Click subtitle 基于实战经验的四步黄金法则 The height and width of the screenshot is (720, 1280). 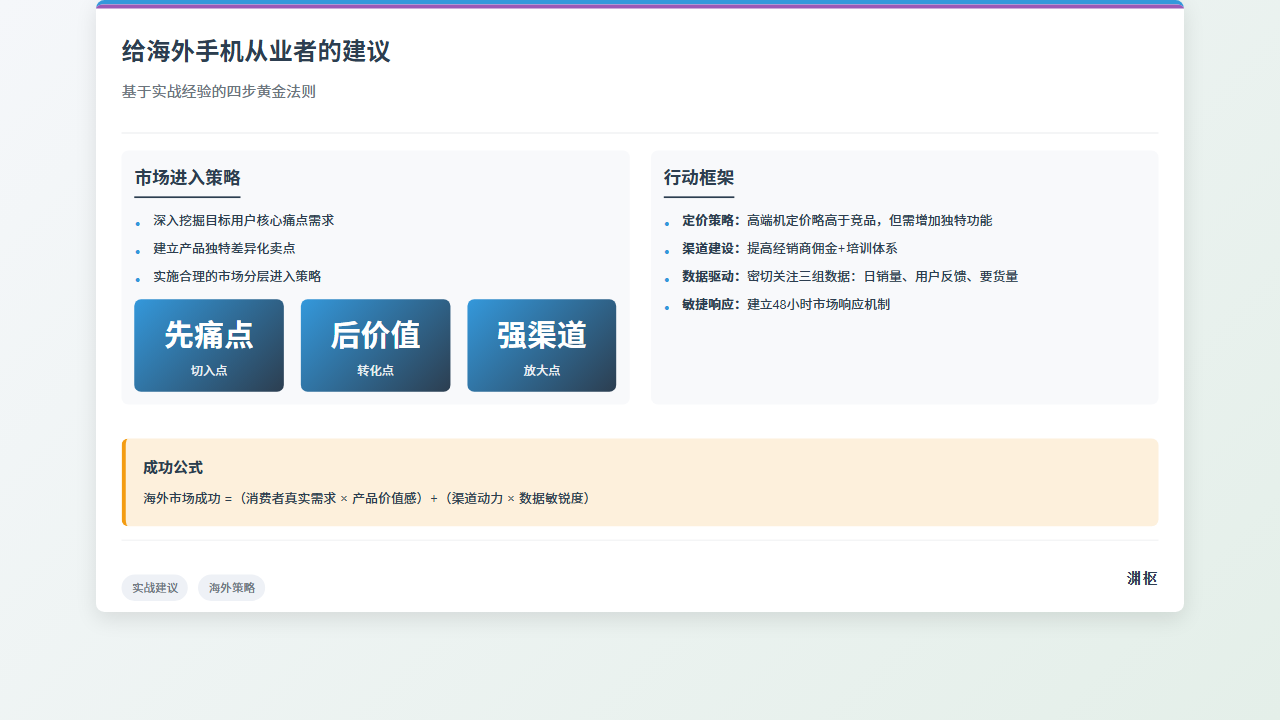[x=219, y=91]
